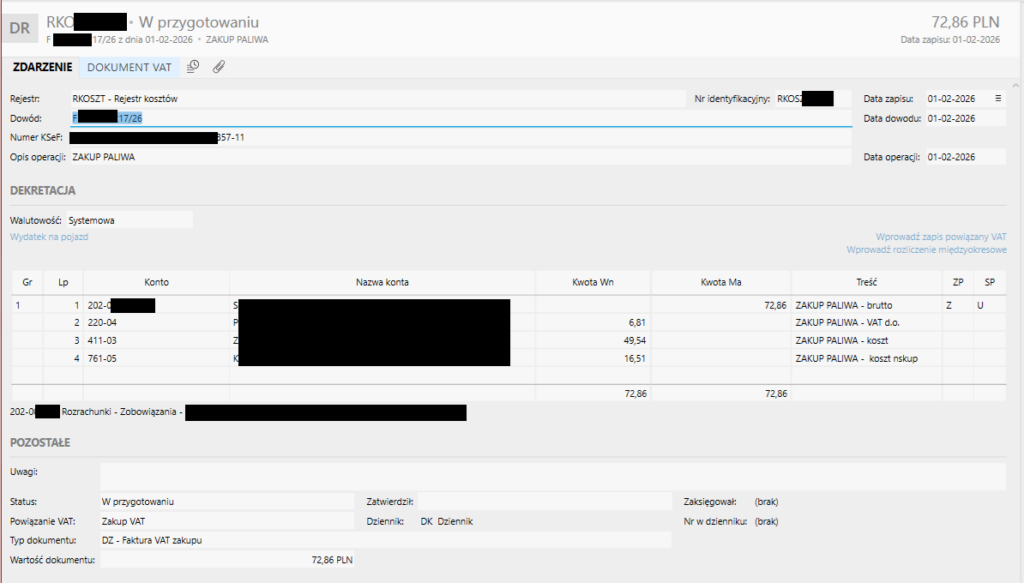Open the change history icon tab

pyautogui.click(x=194, y=67)
